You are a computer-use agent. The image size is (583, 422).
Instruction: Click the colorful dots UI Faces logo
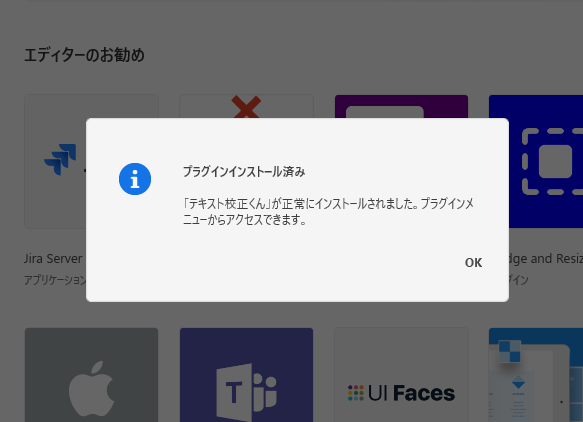[x=355, y=393]
